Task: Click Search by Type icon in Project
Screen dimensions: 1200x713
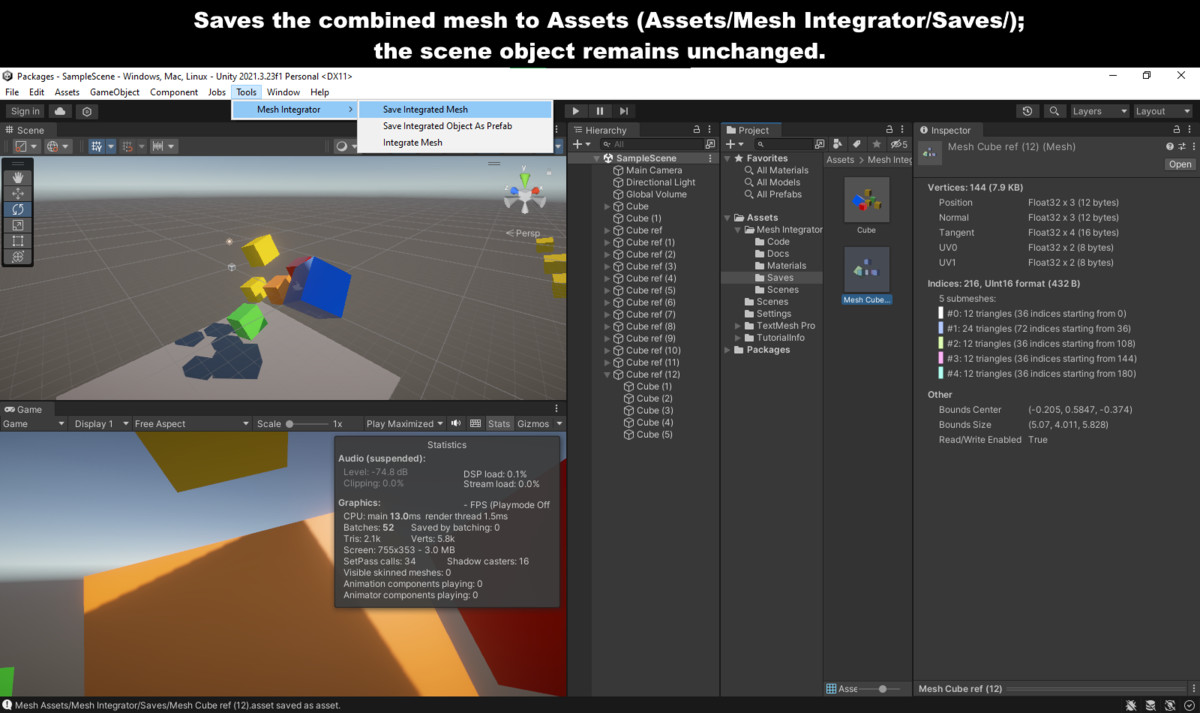Action: [838, 144]
